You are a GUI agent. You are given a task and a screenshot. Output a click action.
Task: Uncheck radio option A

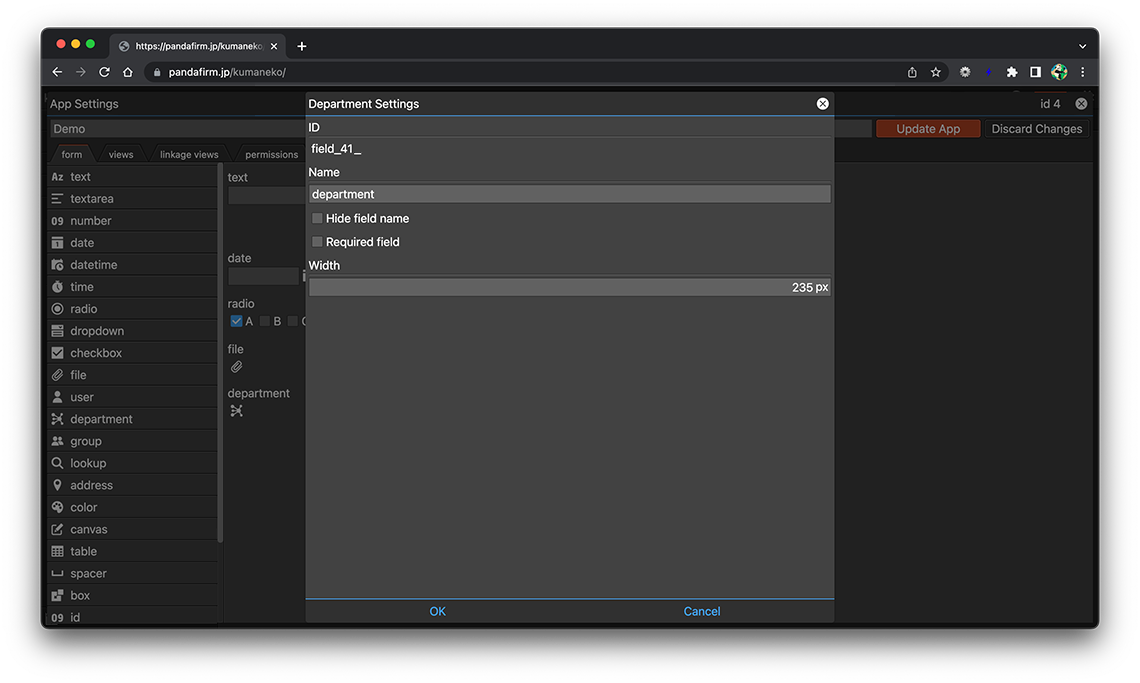[236, 321]
